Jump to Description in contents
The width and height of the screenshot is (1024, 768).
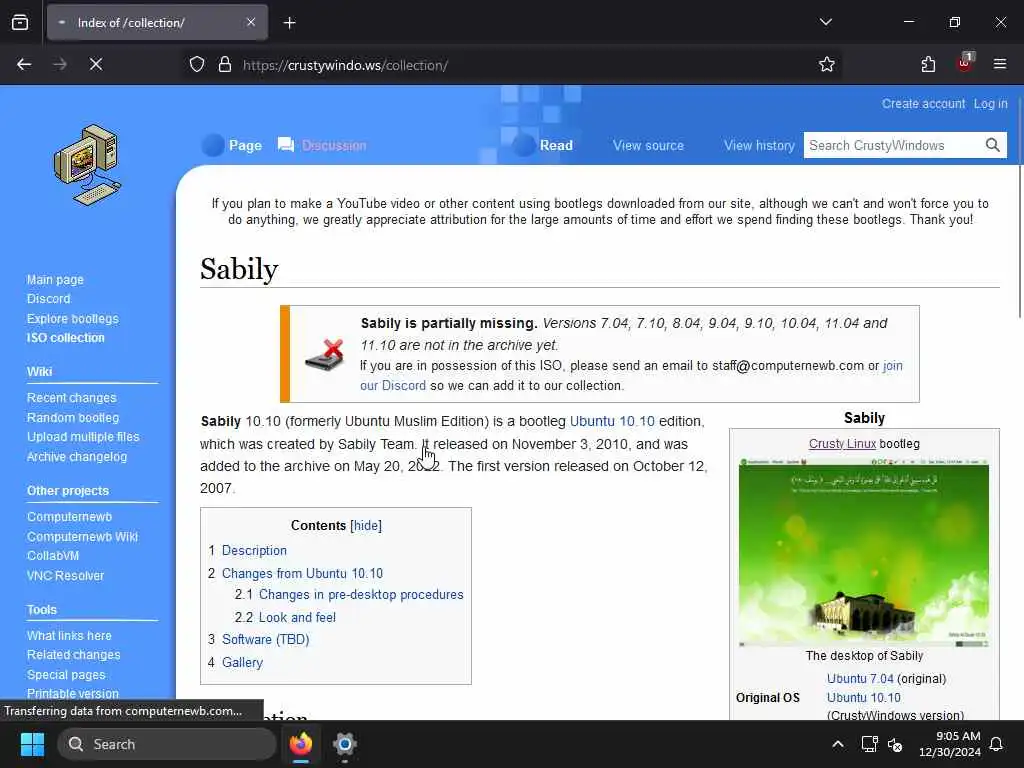pos(254,551)
